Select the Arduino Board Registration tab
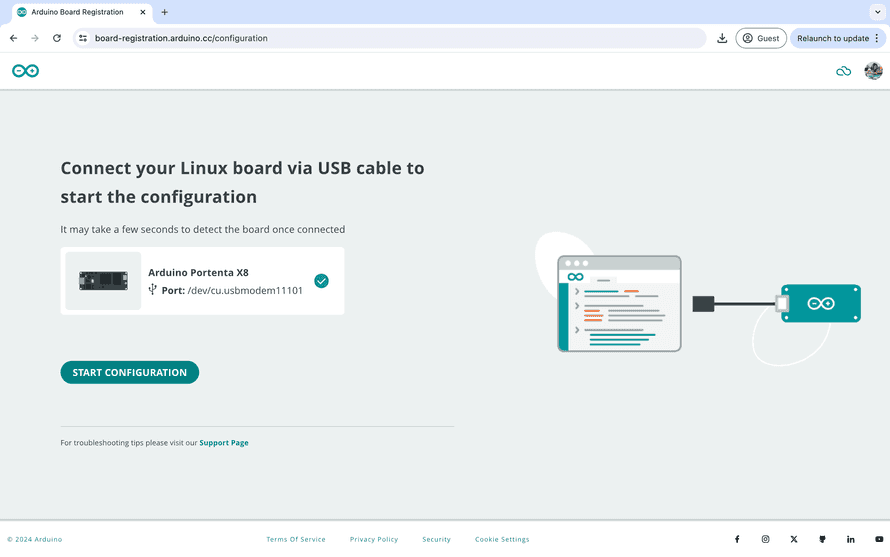The width and height of the screenshot is (890, 557). click(77, 12)
